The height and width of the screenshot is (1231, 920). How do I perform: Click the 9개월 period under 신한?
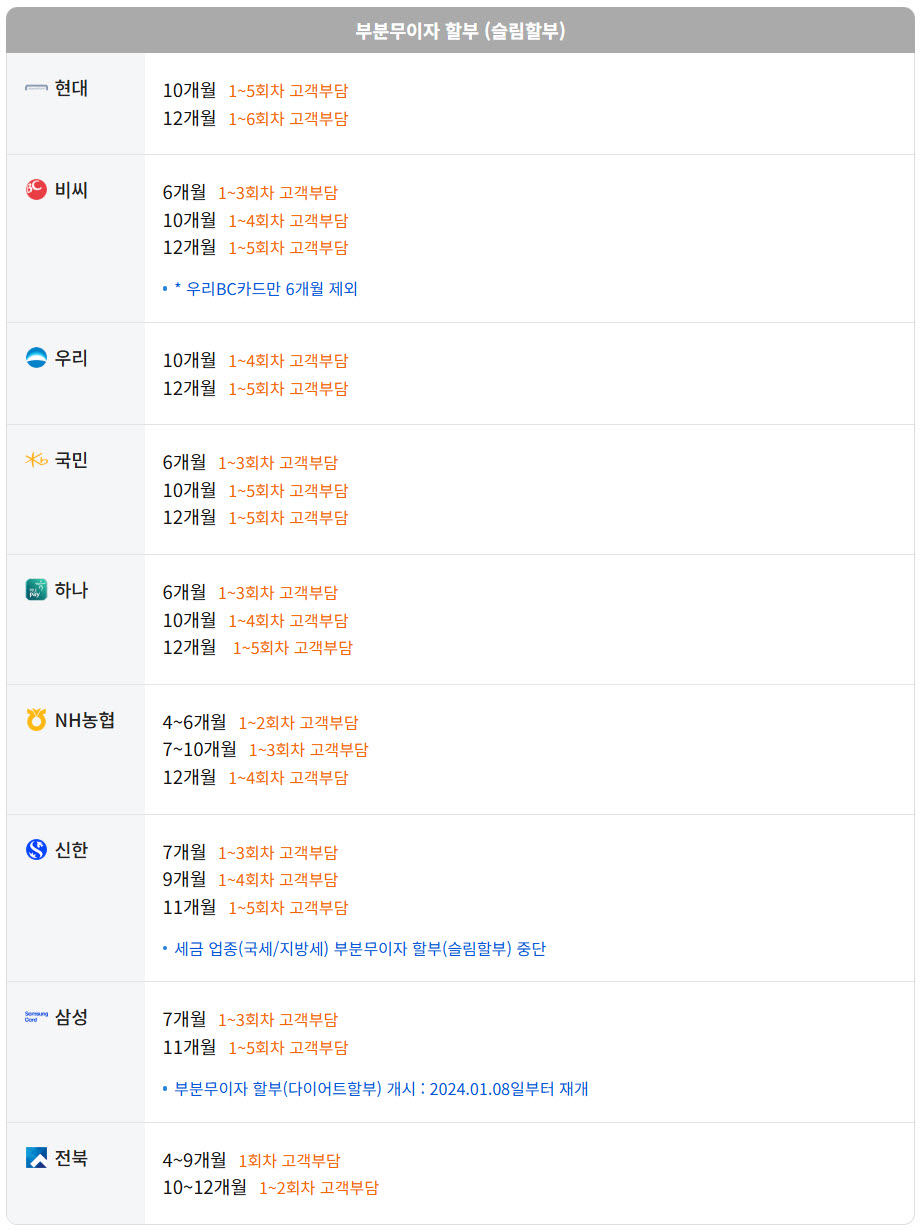[185, 879]
